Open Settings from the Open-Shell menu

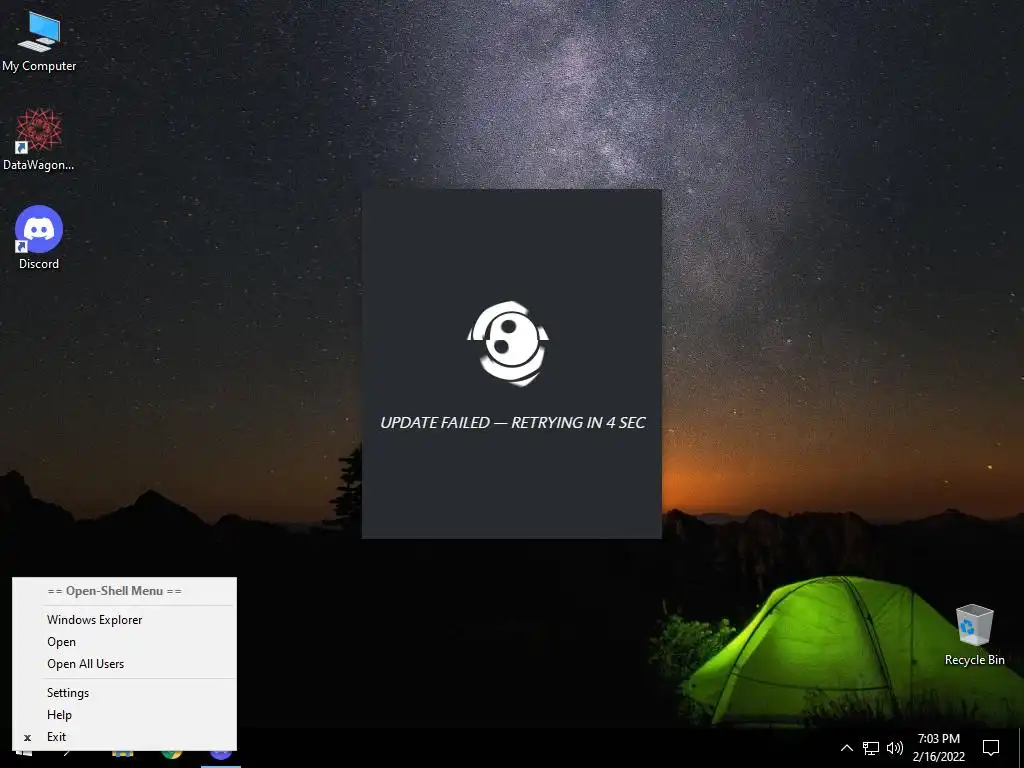pos(124,693)
